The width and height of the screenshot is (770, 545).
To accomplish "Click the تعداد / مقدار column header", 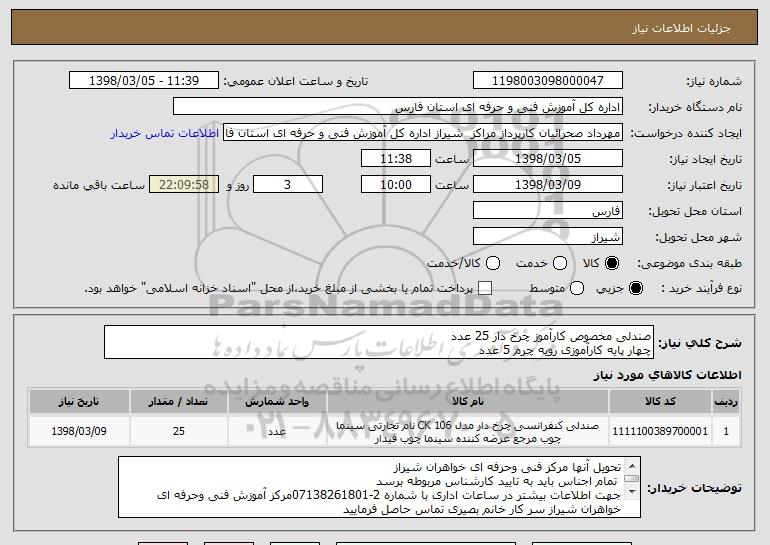I will (x=179, y=402).
